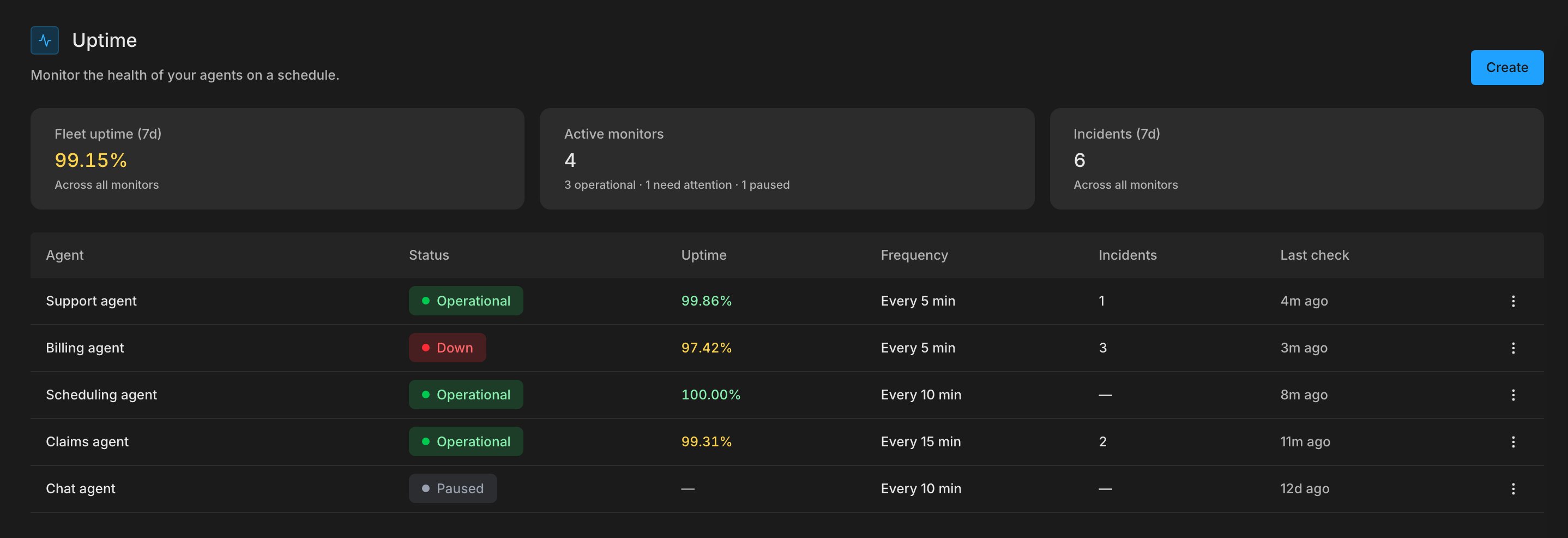Click the red Down status badge

[x=448, y=348]
